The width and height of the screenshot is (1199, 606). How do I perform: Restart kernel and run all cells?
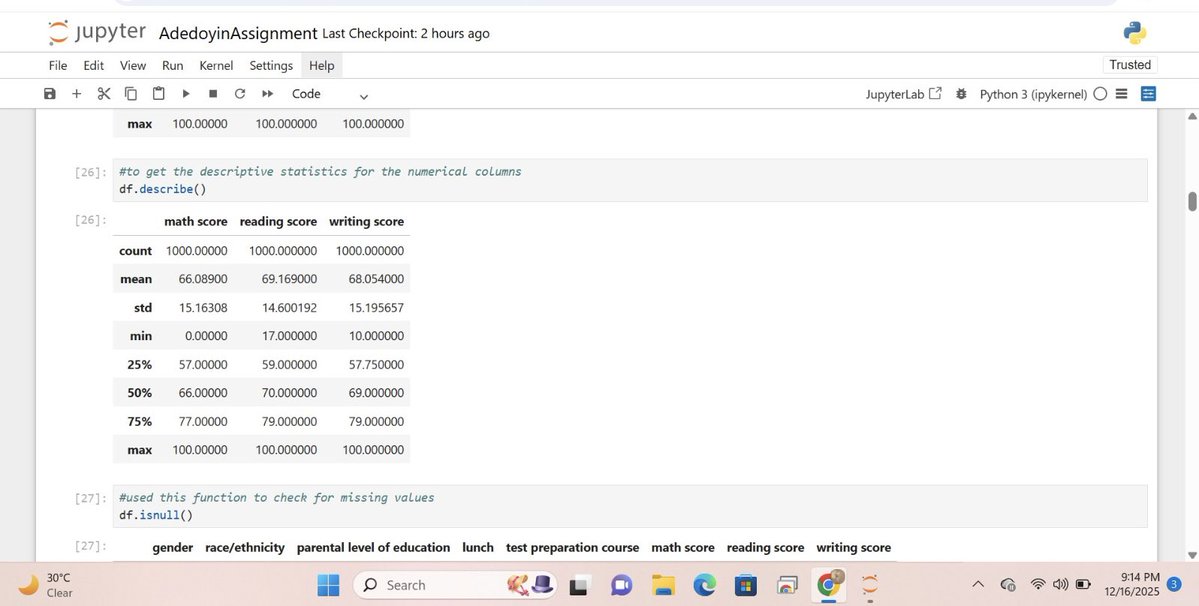[x=268, y=93]
